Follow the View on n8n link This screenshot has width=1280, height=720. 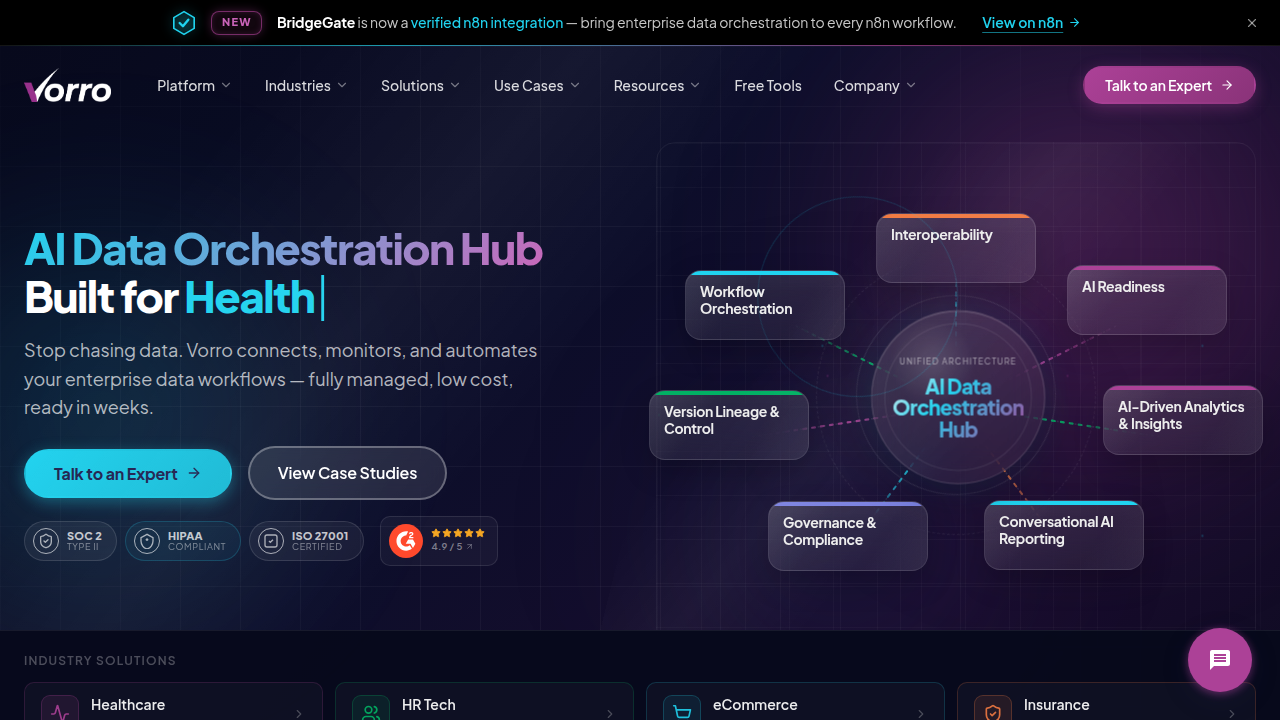(x=1031, y=23)
